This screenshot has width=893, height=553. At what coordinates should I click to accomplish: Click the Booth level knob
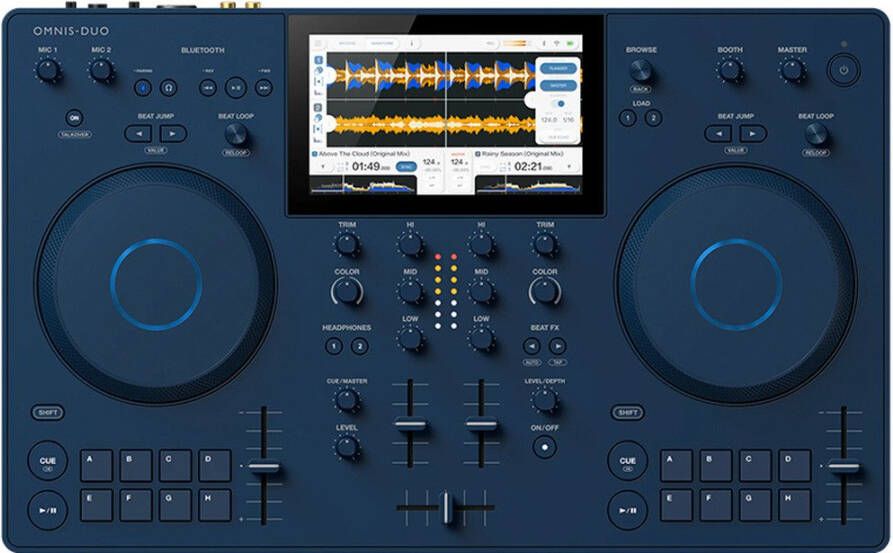pos(730,71)
